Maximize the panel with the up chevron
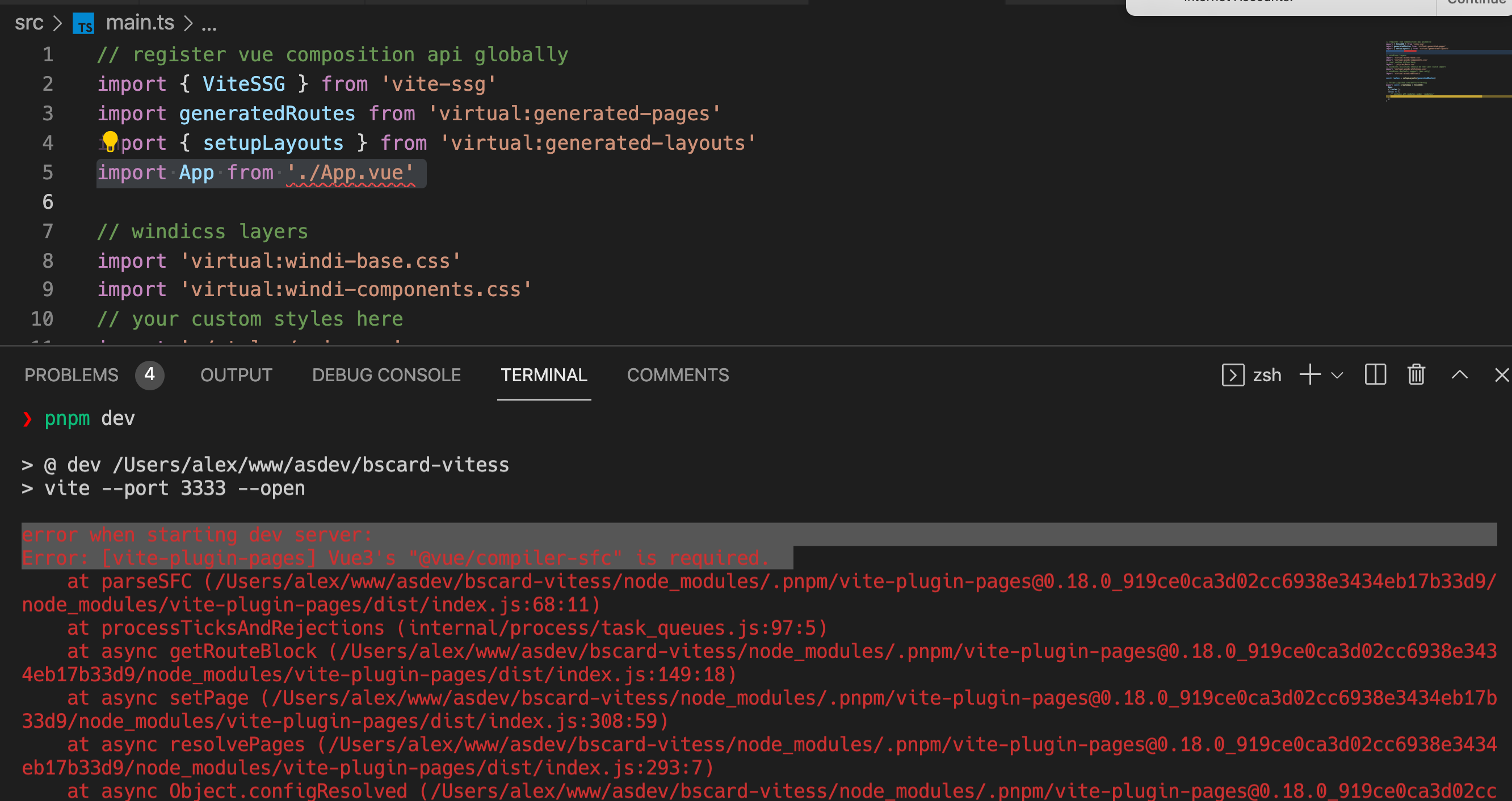The image size is (1512, 801). click(x=1460, y=375)
